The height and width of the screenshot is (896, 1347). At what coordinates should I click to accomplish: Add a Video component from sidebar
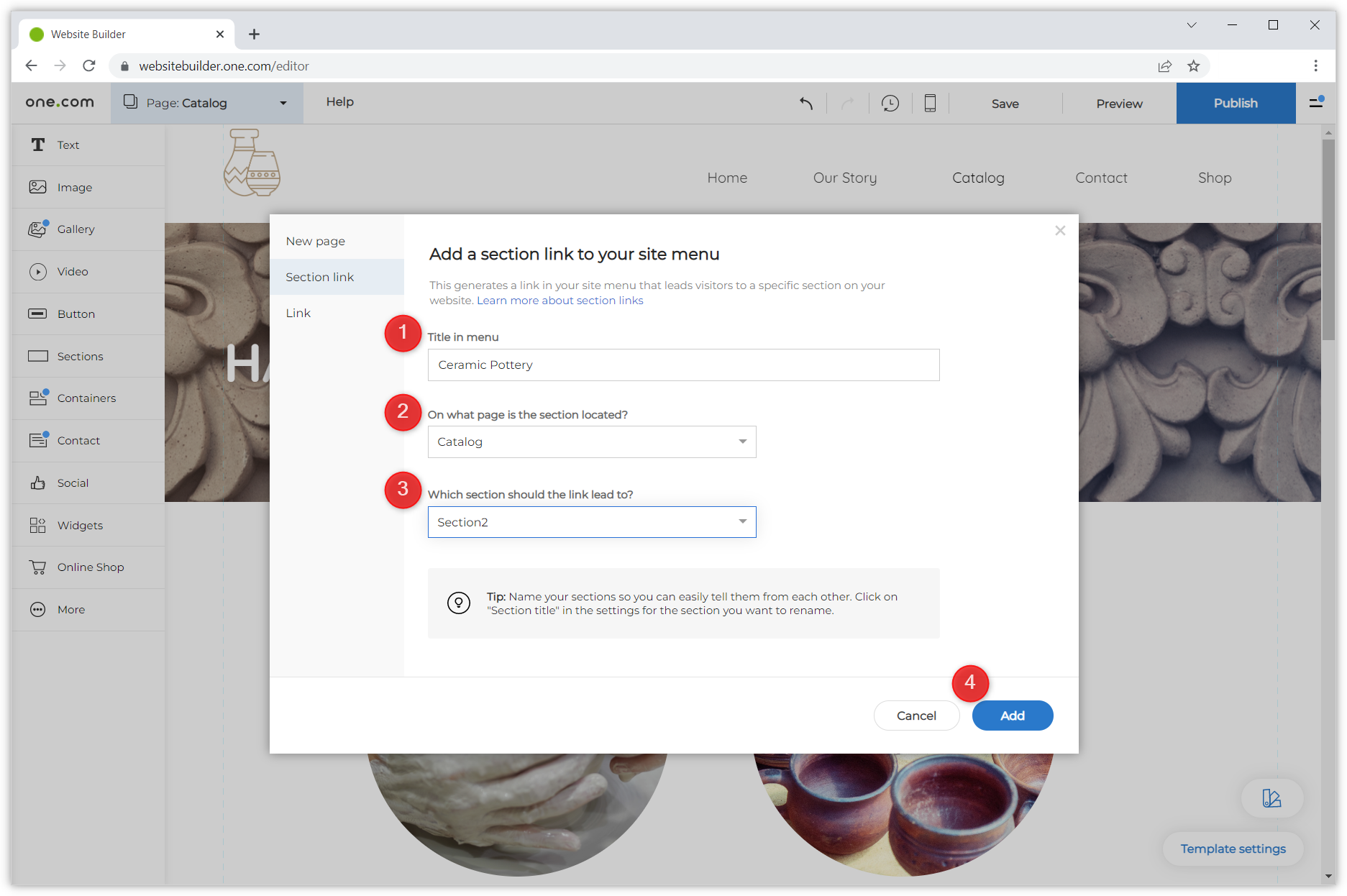pyautogui.click(x=73, y=272)
